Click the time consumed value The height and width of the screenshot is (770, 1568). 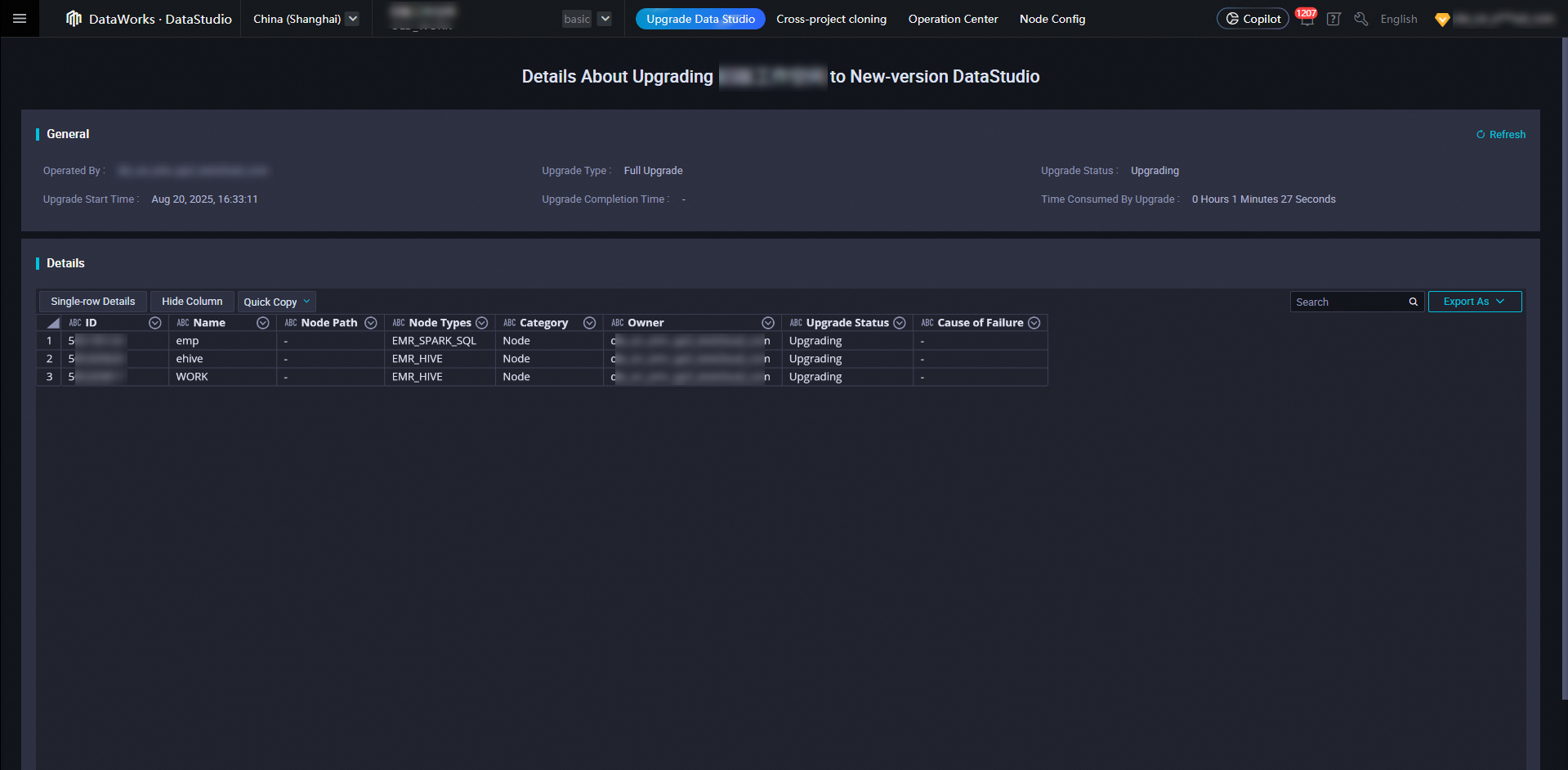pos(1263,199)
